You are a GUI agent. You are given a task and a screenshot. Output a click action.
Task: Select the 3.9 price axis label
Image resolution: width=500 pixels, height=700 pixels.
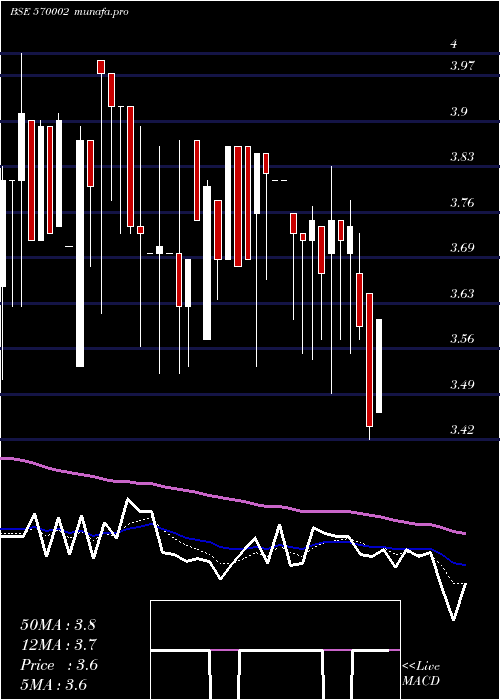point(458,112)
